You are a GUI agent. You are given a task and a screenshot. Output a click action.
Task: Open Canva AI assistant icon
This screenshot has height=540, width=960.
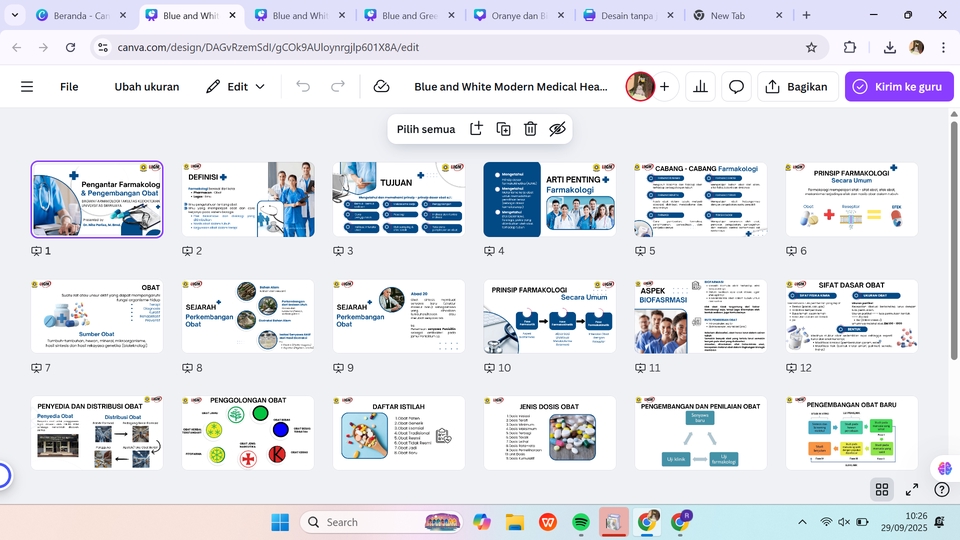pyautogui.click(x=945, y=468)
